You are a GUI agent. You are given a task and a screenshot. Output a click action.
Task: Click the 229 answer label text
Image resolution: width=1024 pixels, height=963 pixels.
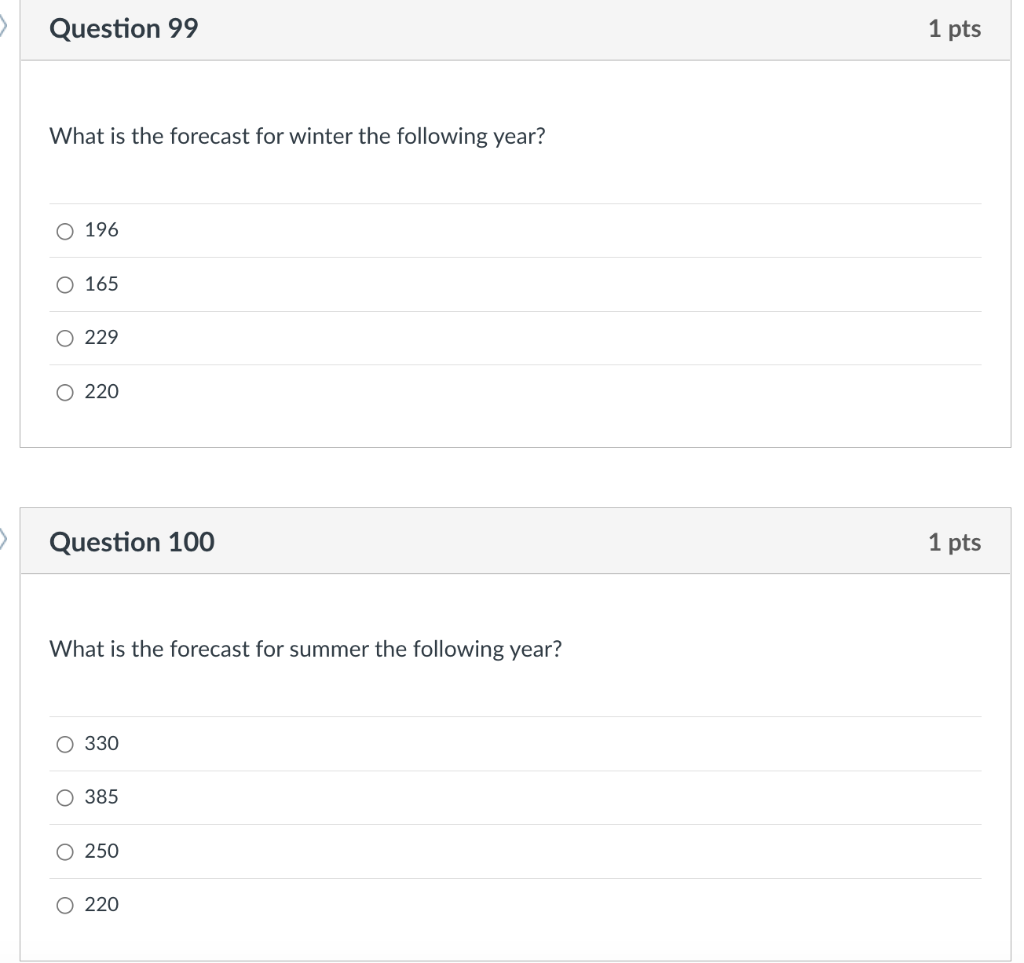[x=102, y=338]
